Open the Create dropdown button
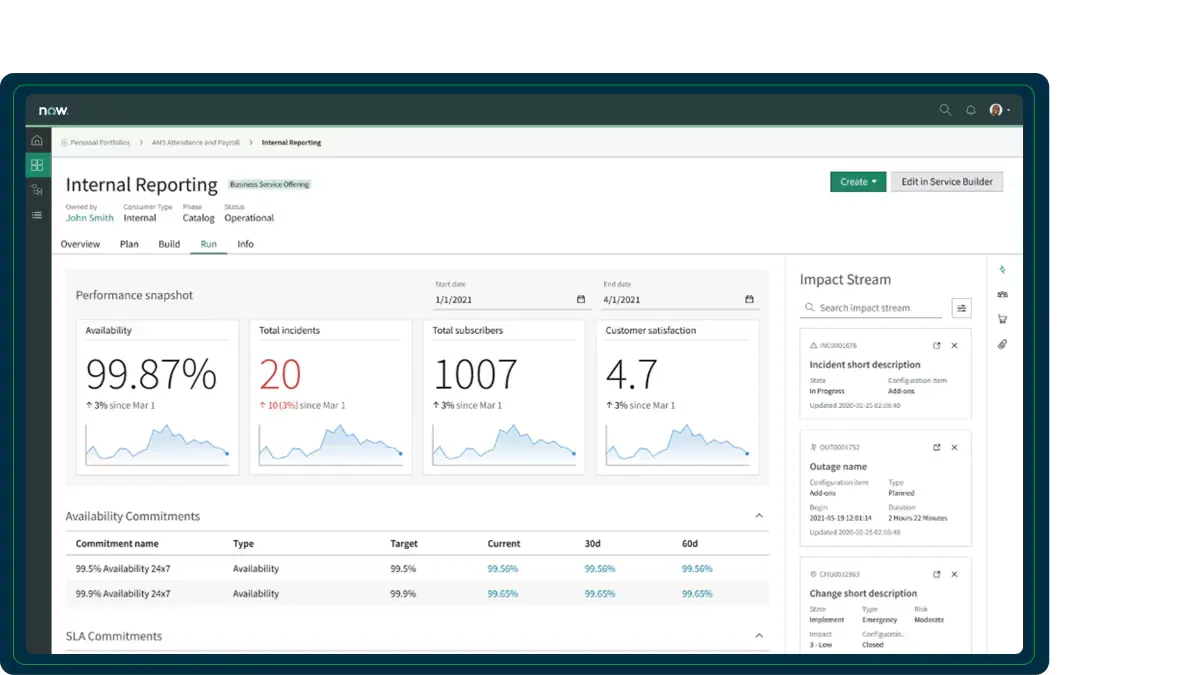Screen dimensions: 1200x675 [x=857, y=182]
